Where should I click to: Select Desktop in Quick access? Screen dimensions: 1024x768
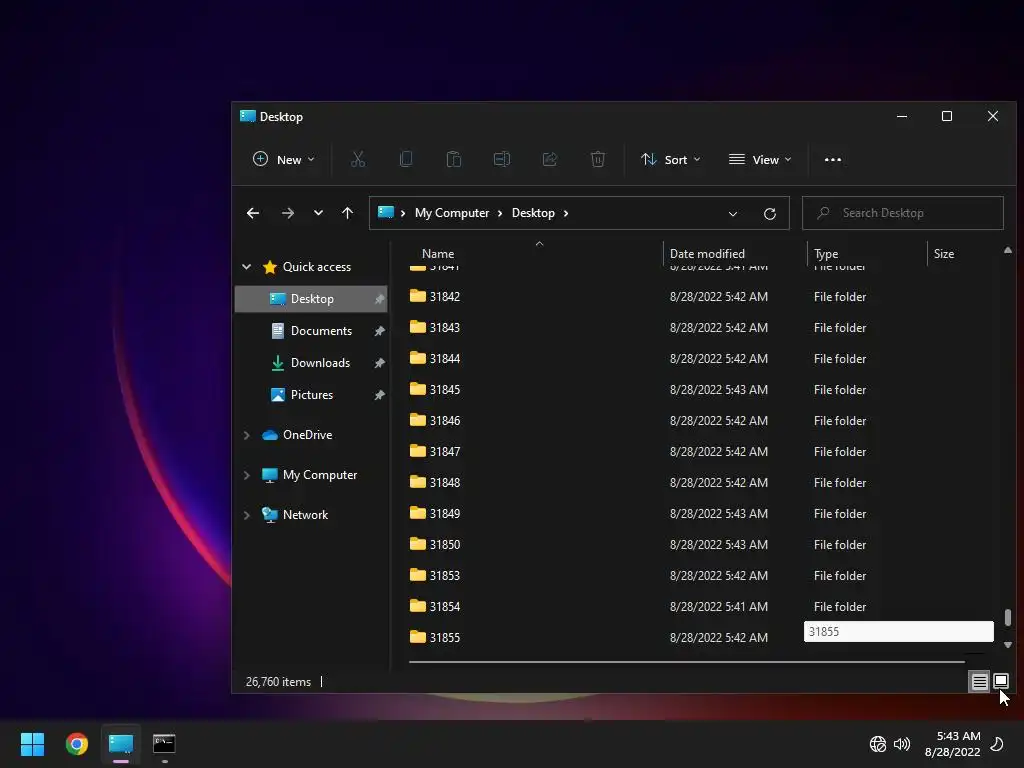311,299
